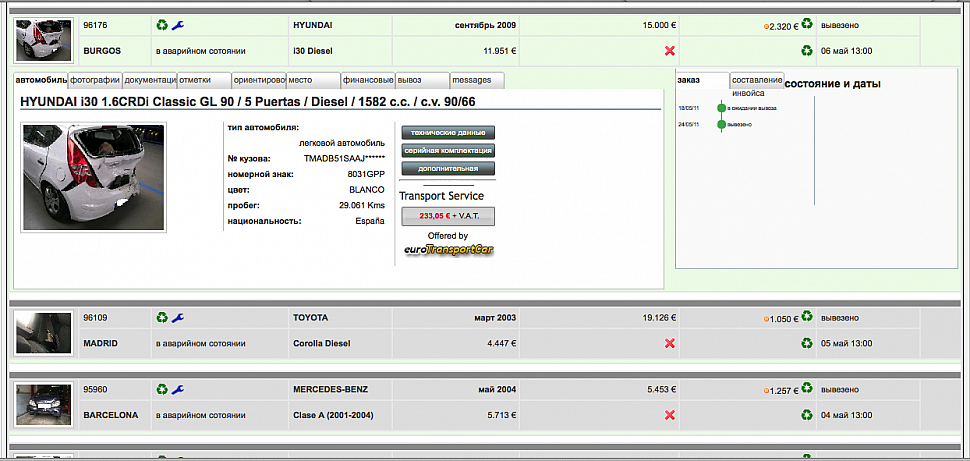Open the ориентировочно tab
Image resolution: width=970 pixels, height=461 pixels.
259,80
